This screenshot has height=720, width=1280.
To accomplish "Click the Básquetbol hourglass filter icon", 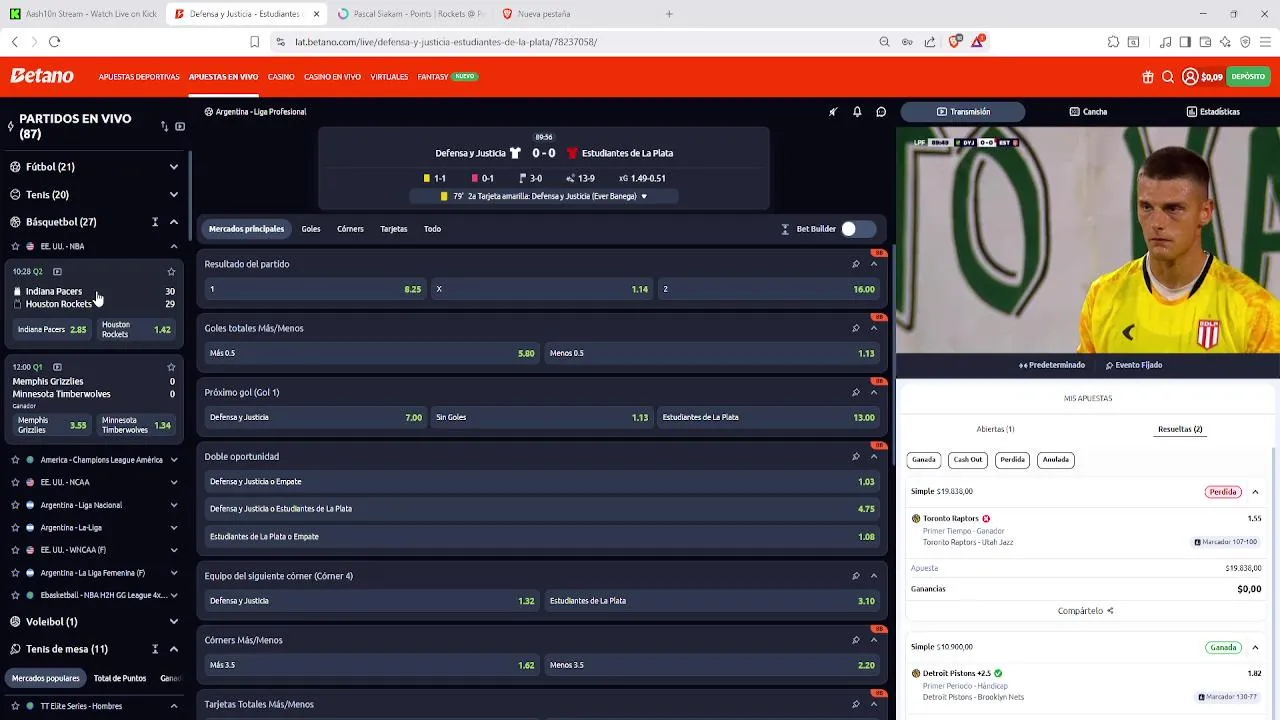I will tap(155, 222).
